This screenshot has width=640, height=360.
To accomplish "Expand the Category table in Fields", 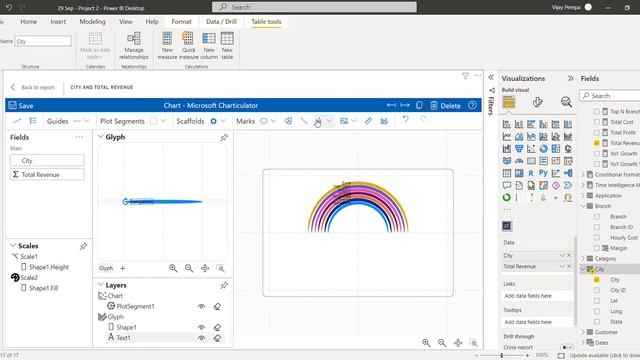I will click(x=583, y=258).
